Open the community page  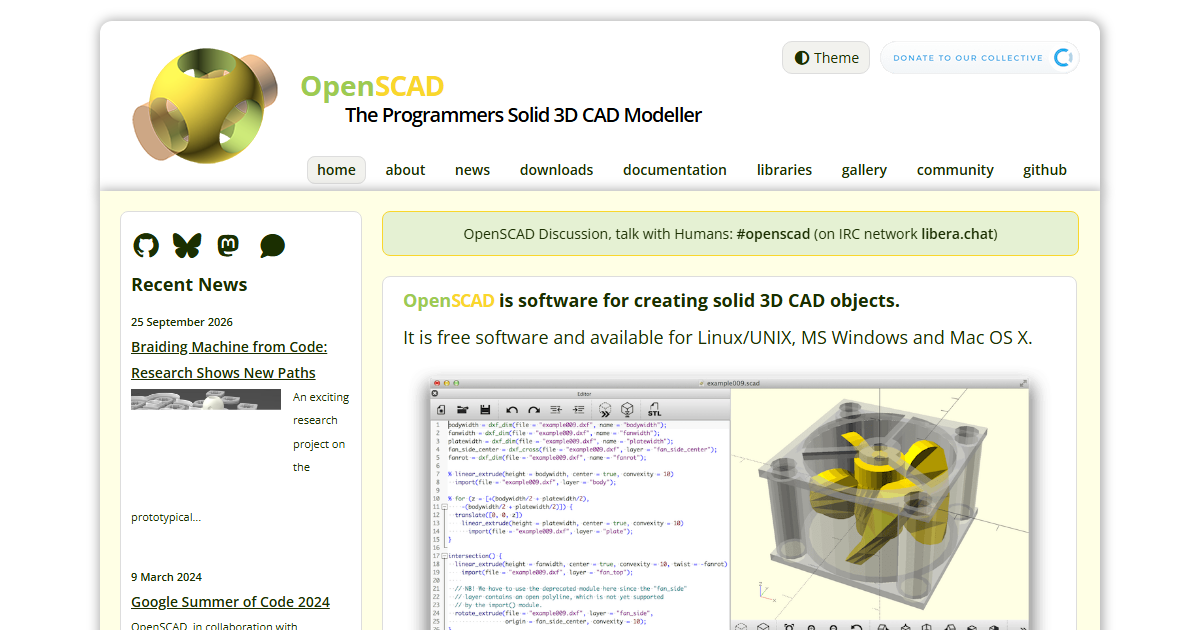pos(955,170)
